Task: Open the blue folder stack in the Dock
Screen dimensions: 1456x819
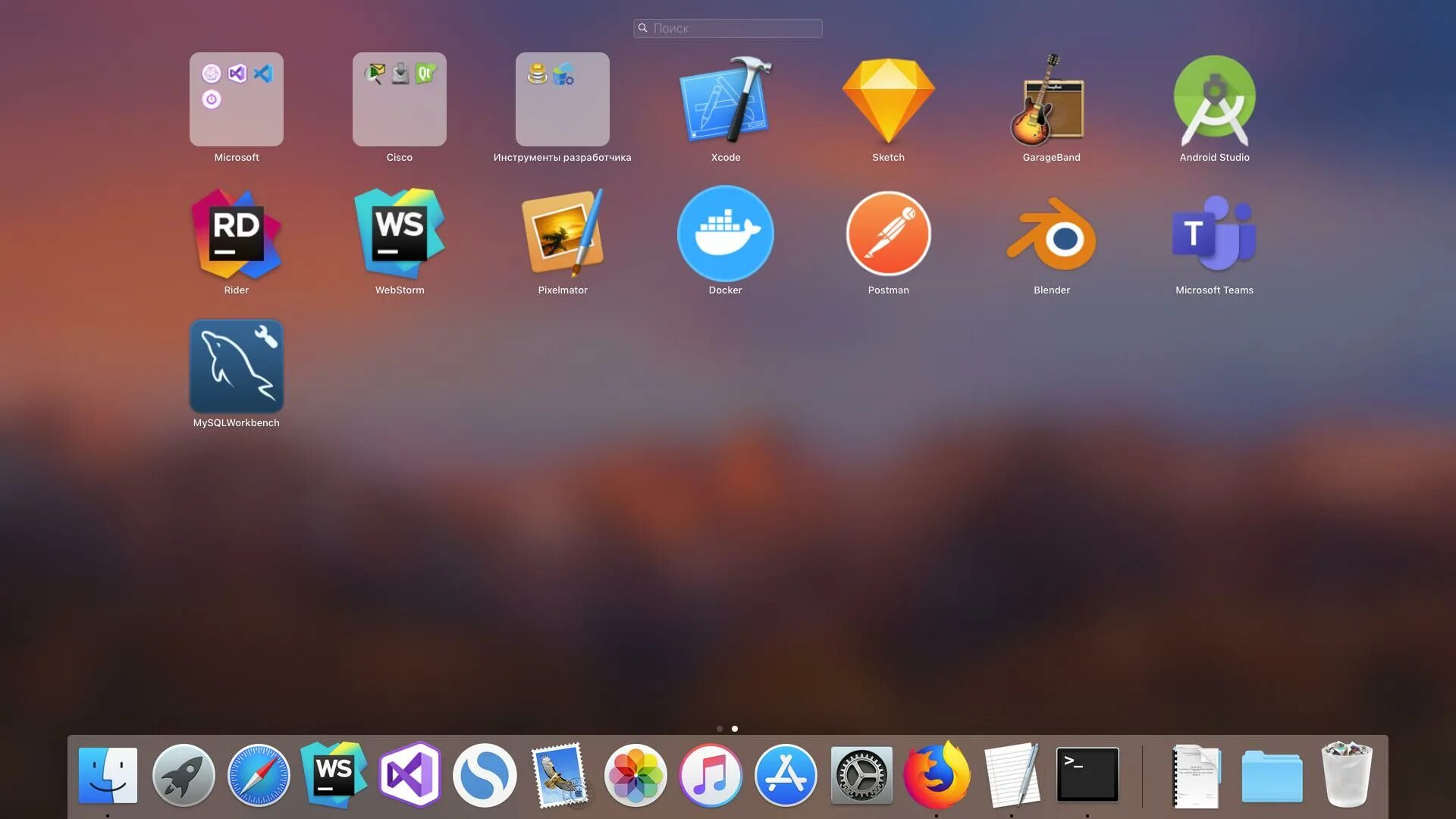Action: (x=1272, y=777)
